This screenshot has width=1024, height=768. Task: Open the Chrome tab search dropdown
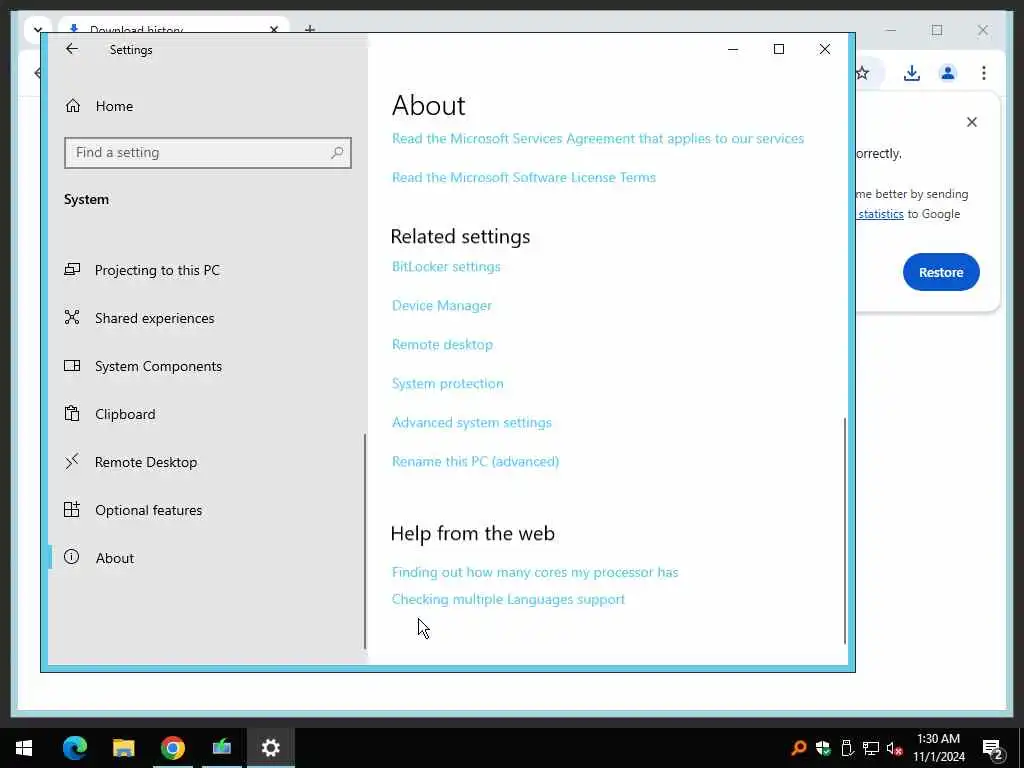click(37, 29)
